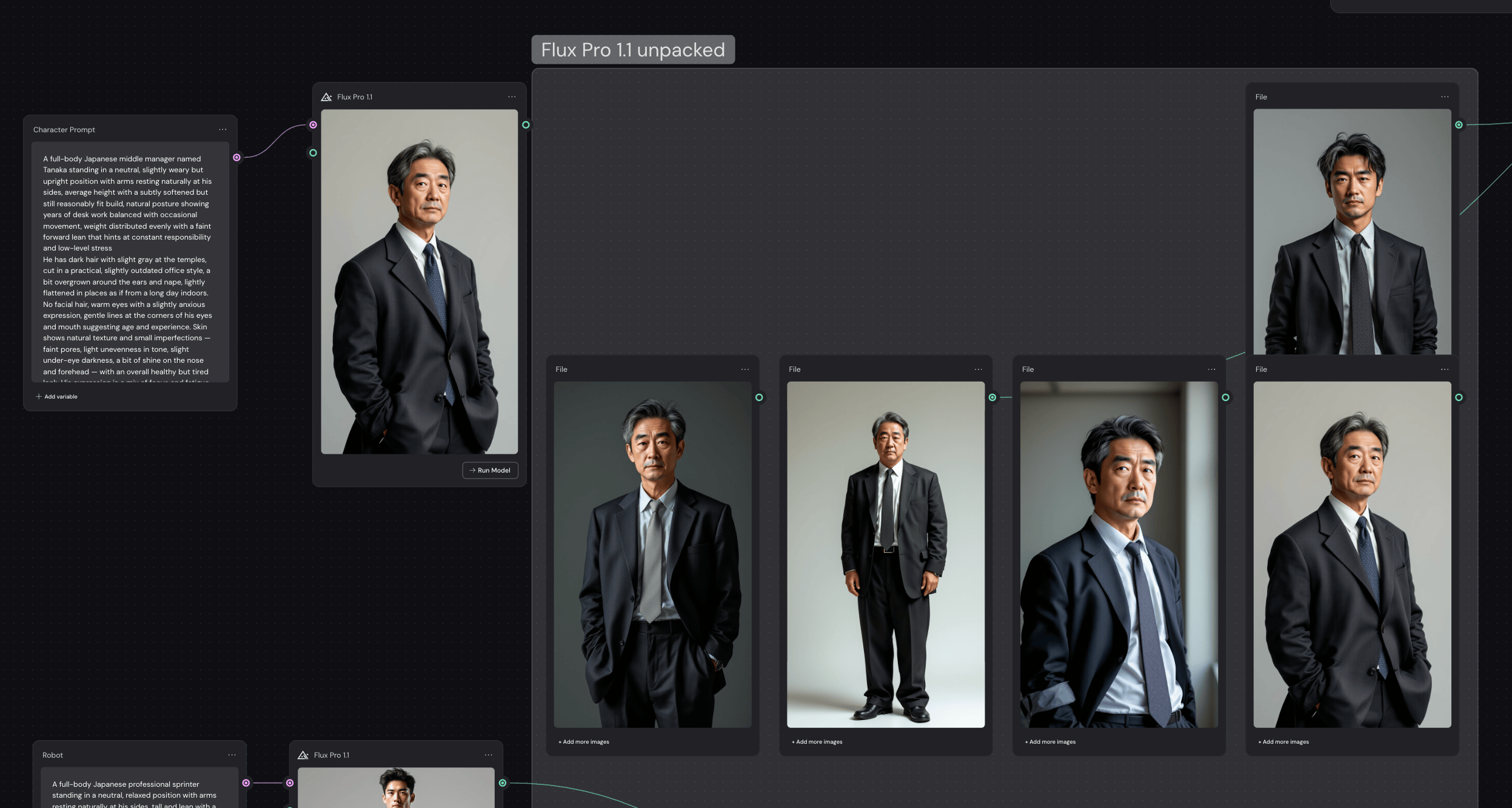Image resolution: width=1512 pixels, height=808 pixels.
Task: Click the lower 'Flux Pro 1.1' node title text
Action: point(332,755)
